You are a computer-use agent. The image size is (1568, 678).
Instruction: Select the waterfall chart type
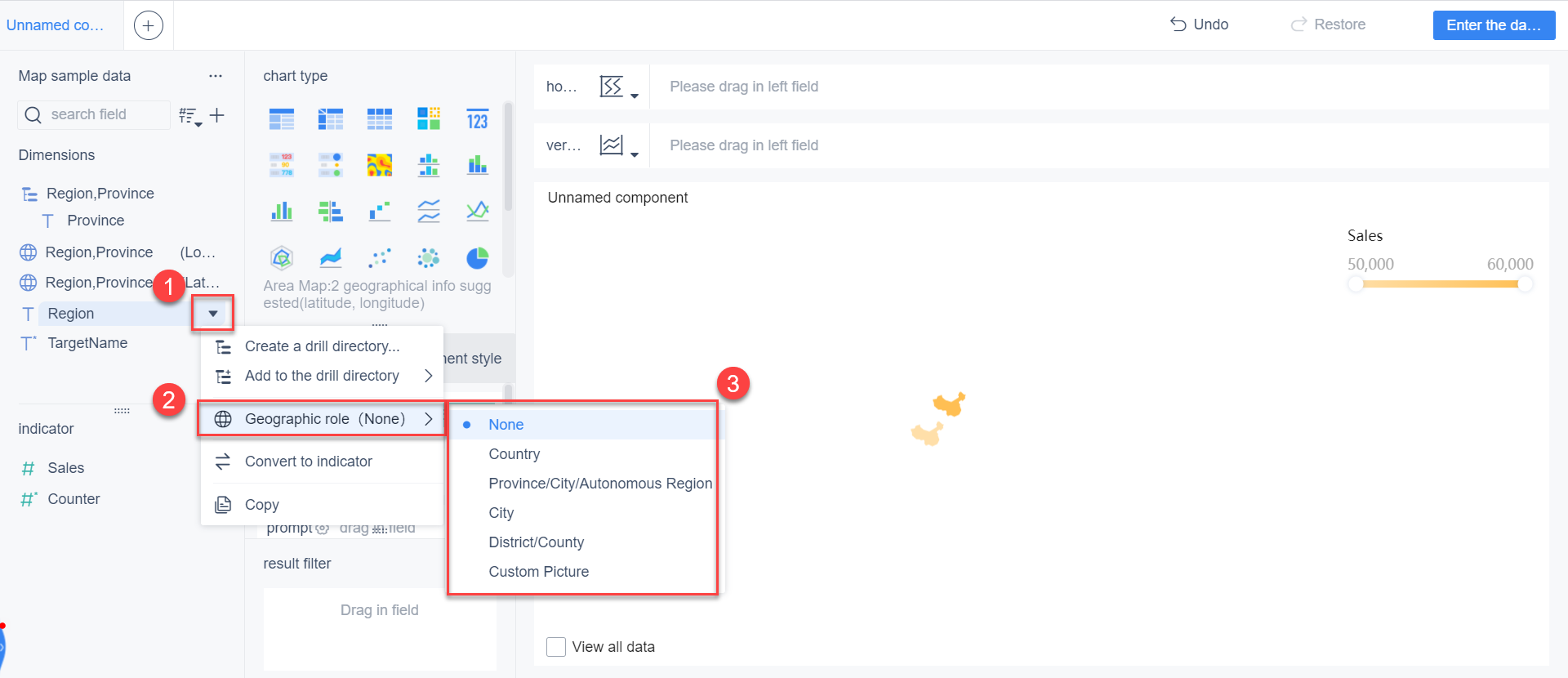(380, 212)
